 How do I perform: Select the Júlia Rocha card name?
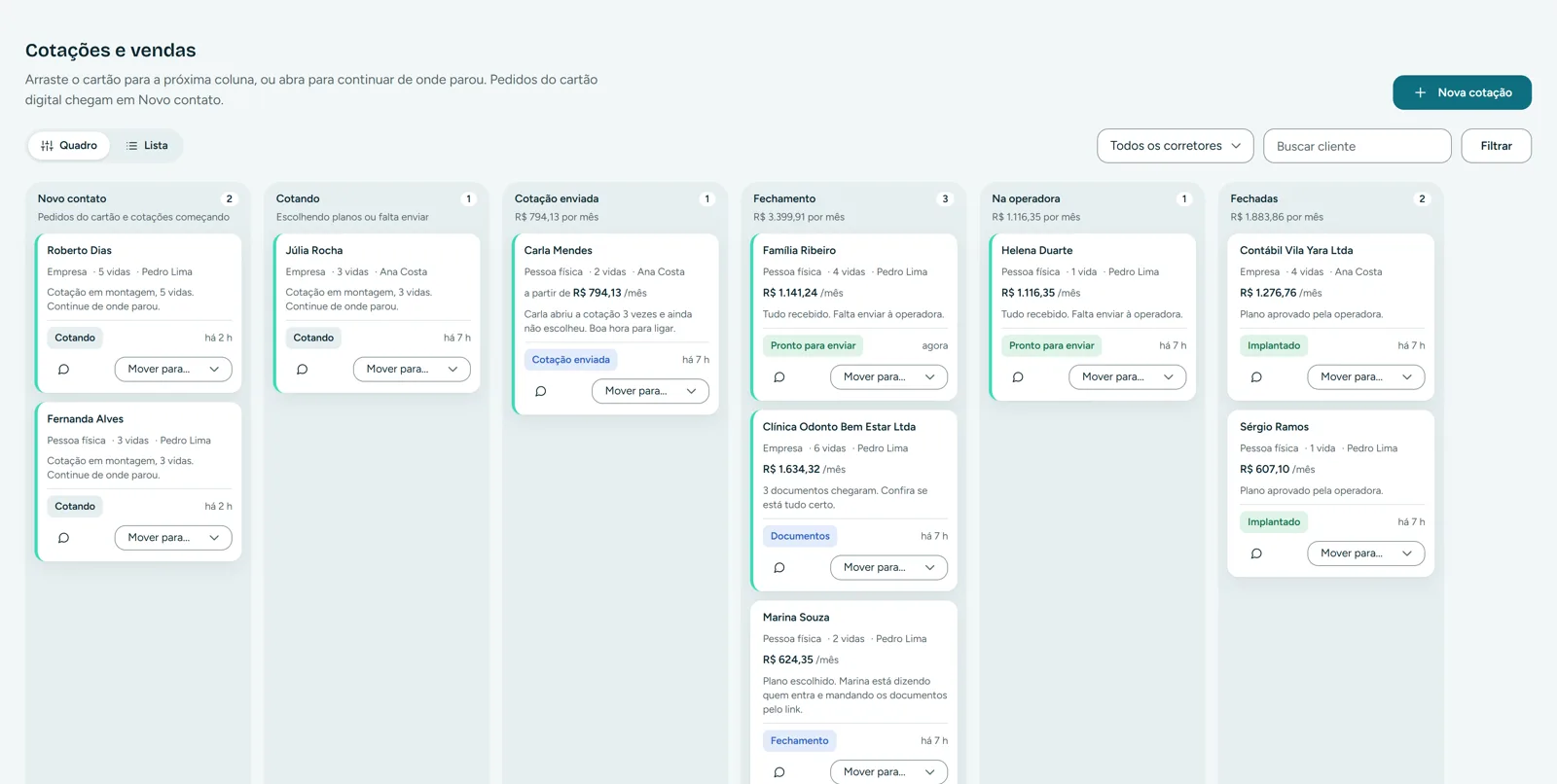tap(314, 251)
